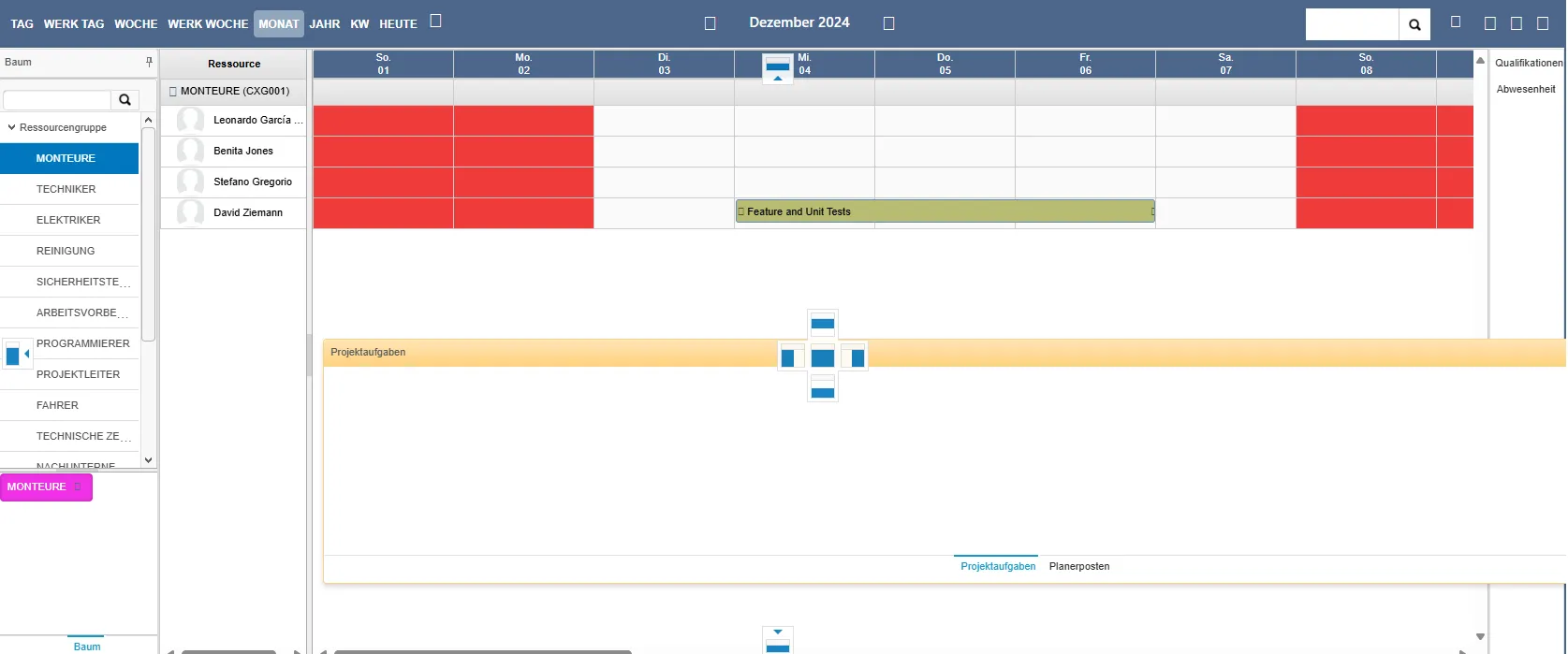
Task: Select TECHNIKER in the resource group tree
Action: point(66,189)
